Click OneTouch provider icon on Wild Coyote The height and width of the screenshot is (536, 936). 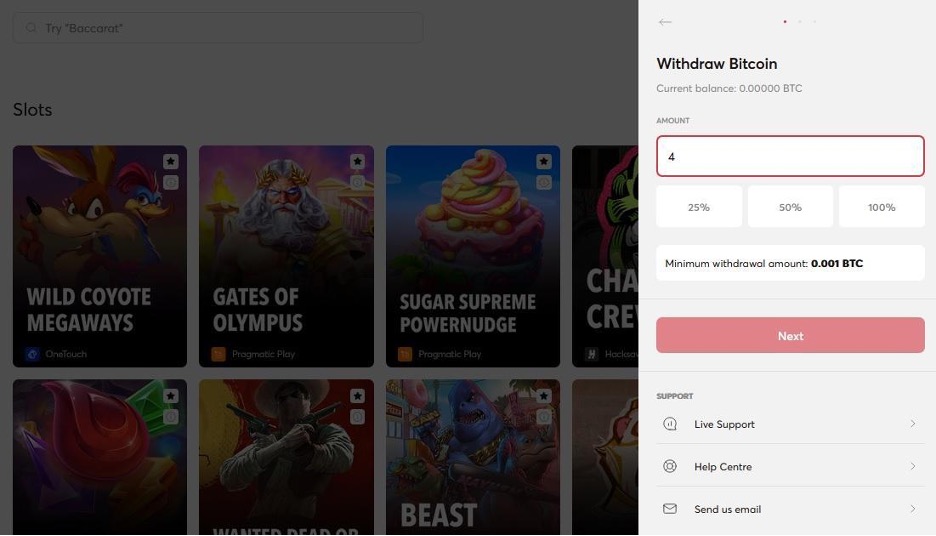coord(33,354)
